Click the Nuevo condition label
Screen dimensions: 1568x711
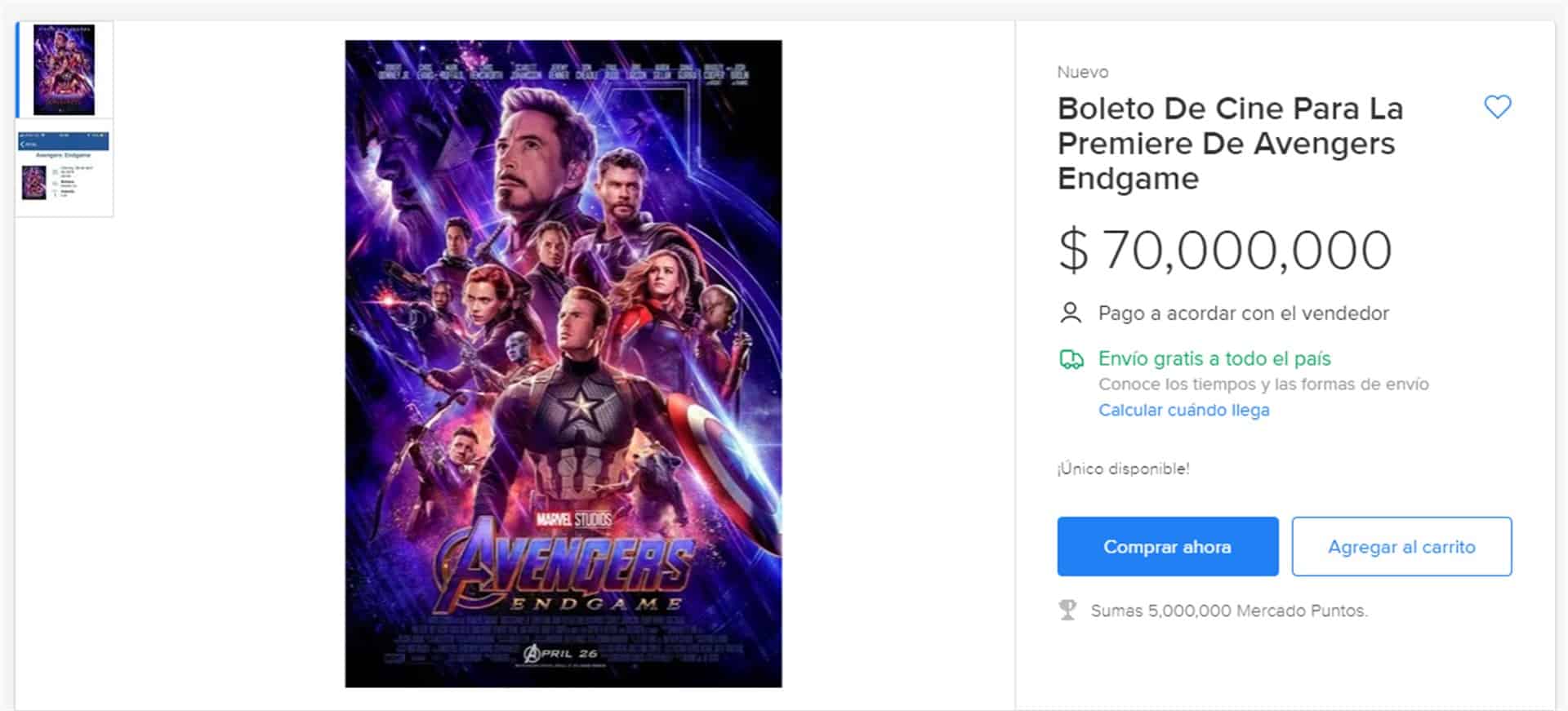click(1082, 72)
